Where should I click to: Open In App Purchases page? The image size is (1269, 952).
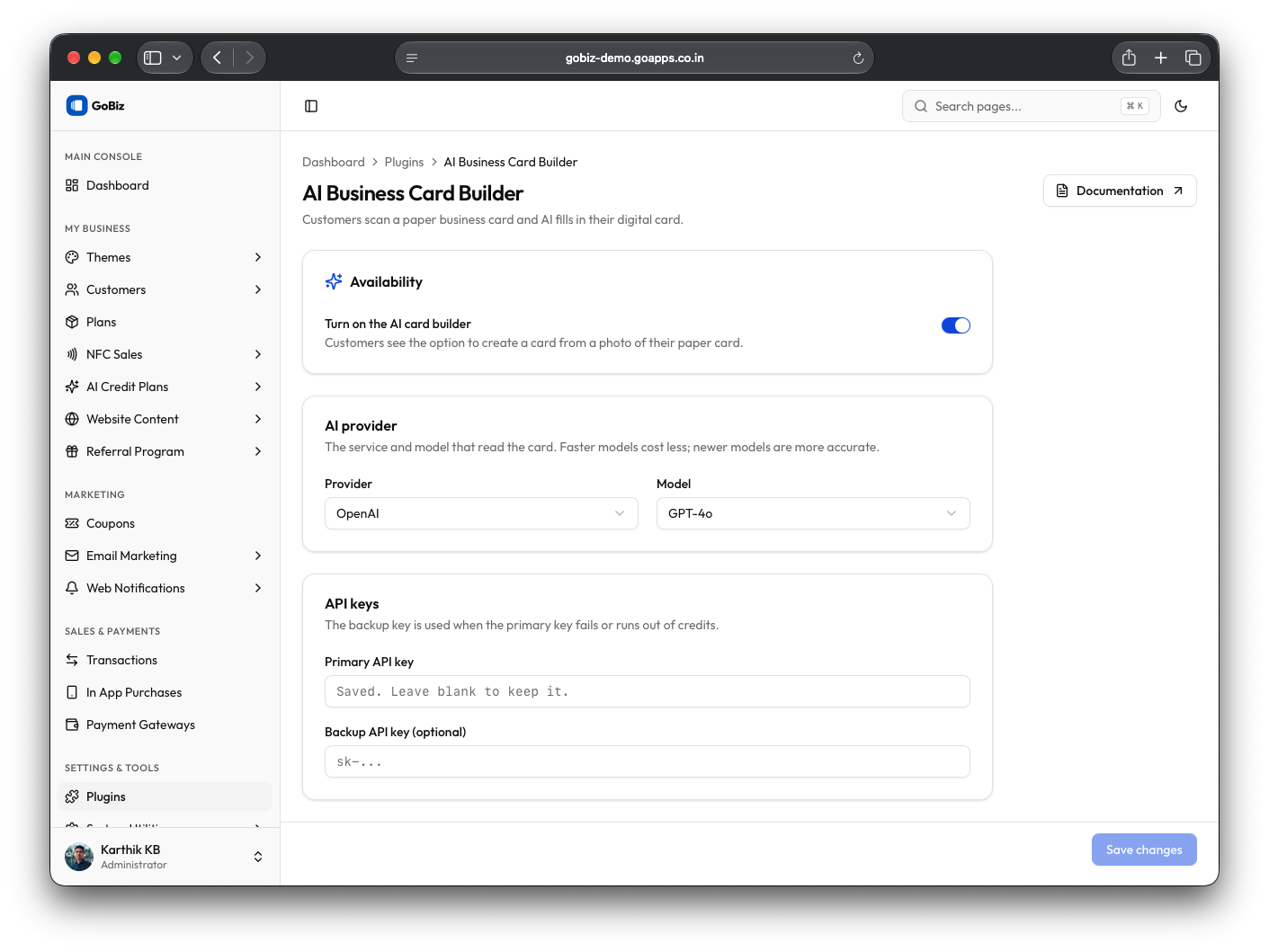coord(165,692)
